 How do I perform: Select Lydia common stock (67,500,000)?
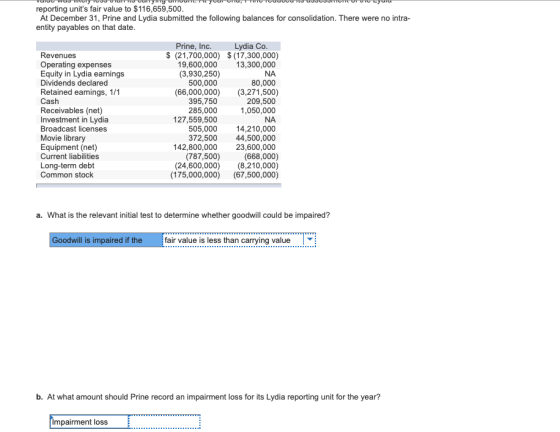[x=256, y=175]
